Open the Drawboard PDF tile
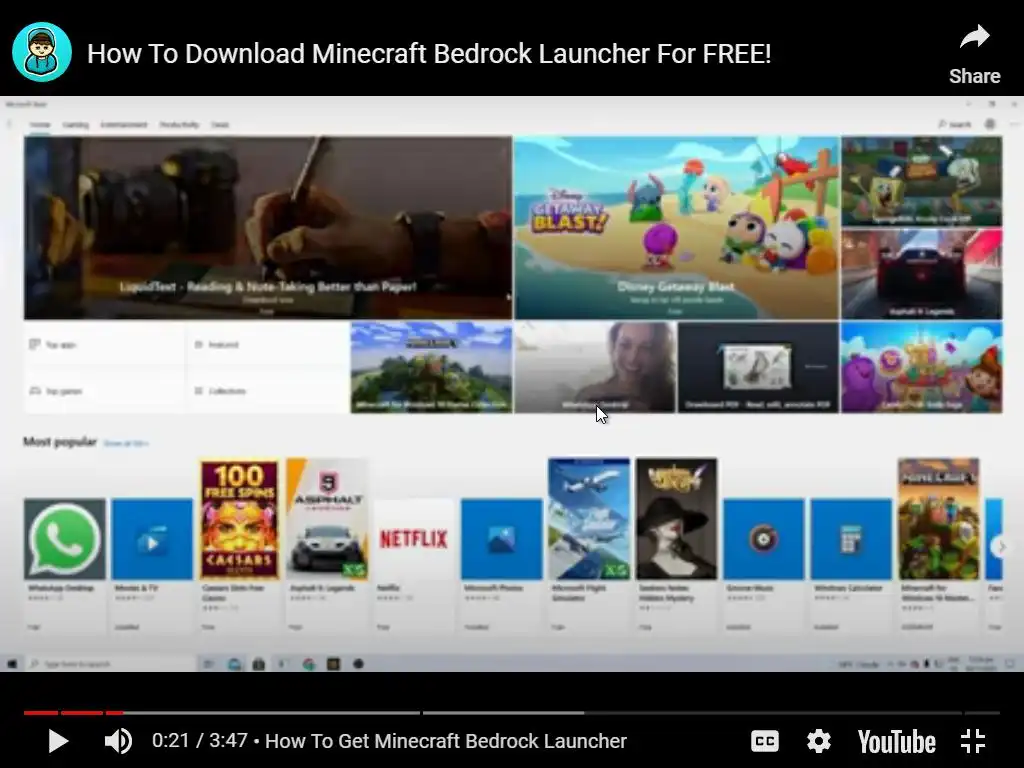This screenshot has width=1024, height=768. [758, 367]
